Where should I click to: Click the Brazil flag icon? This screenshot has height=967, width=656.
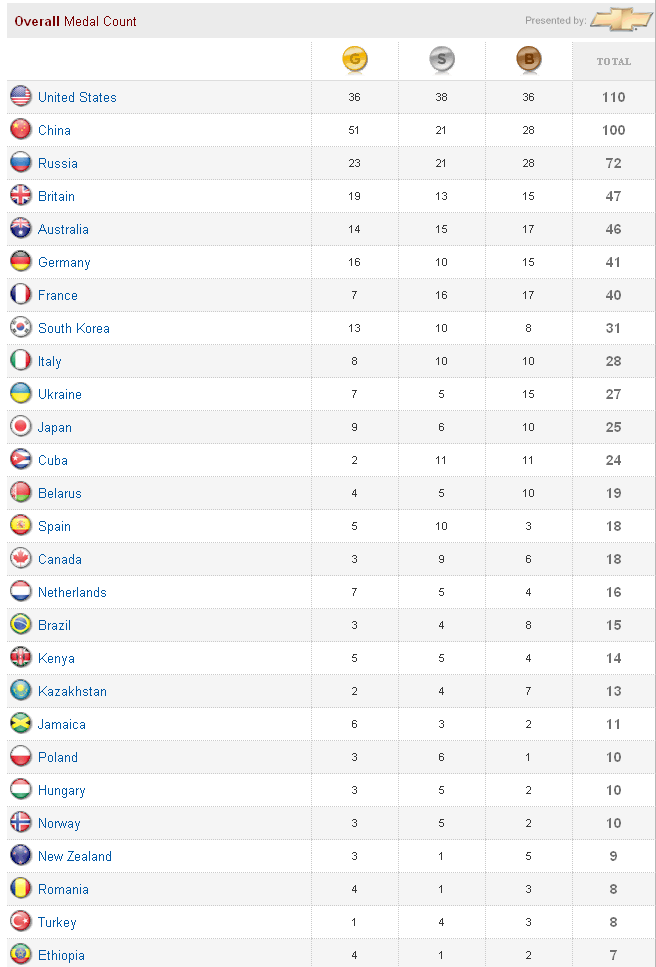(x=21, y=625)
